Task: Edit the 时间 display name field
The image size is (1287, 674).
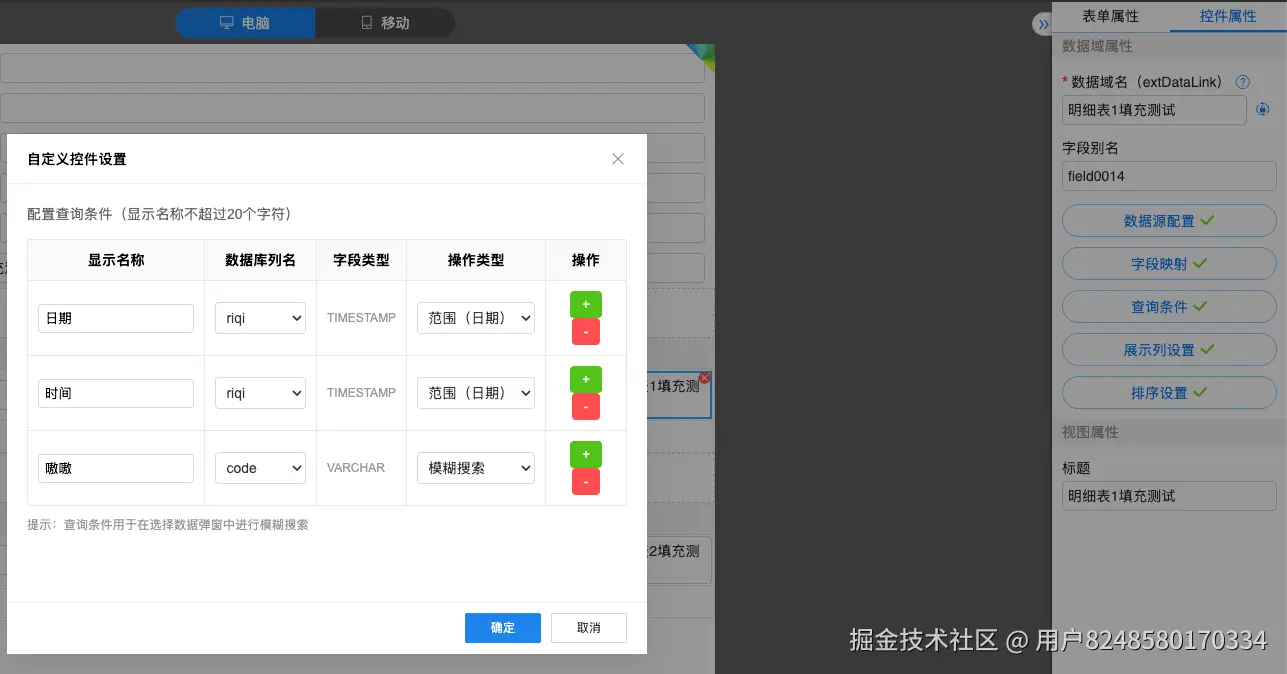Action: [x=116, y=393]
